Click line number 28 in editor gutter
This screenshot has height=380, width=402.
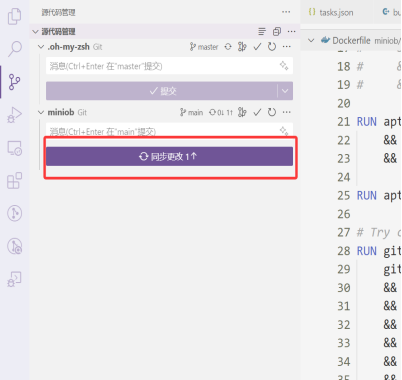tap(343, 251)
